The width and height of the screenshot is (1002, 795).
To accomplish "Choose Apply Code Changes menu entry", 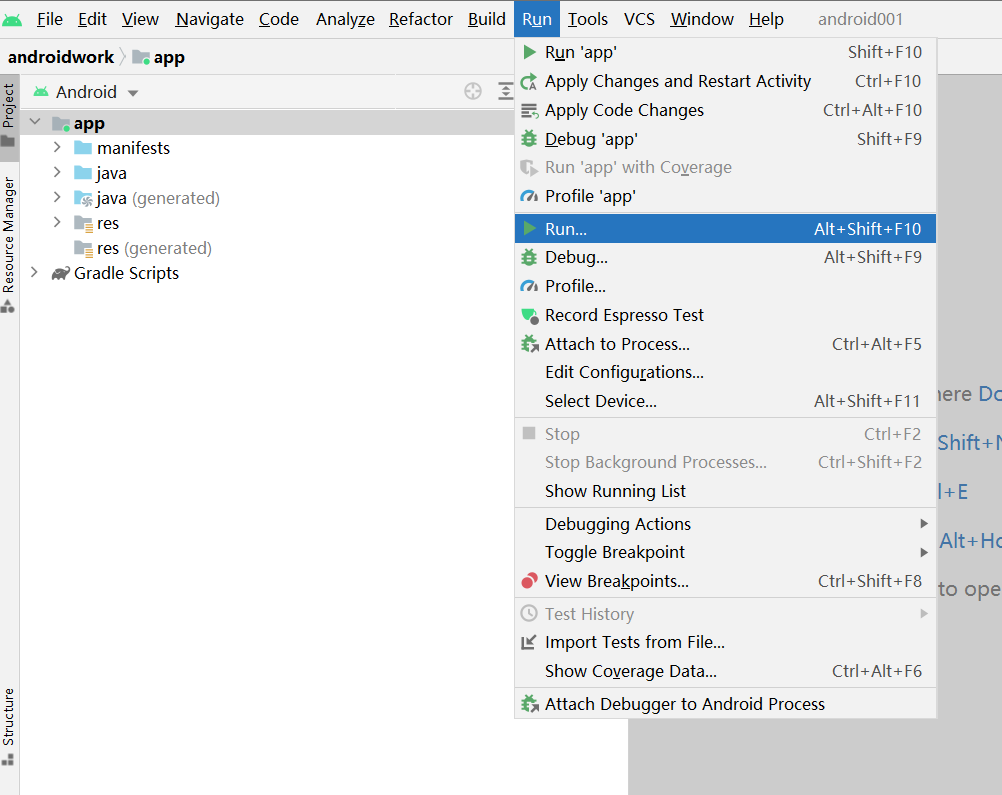I will (x=725, y=111).
